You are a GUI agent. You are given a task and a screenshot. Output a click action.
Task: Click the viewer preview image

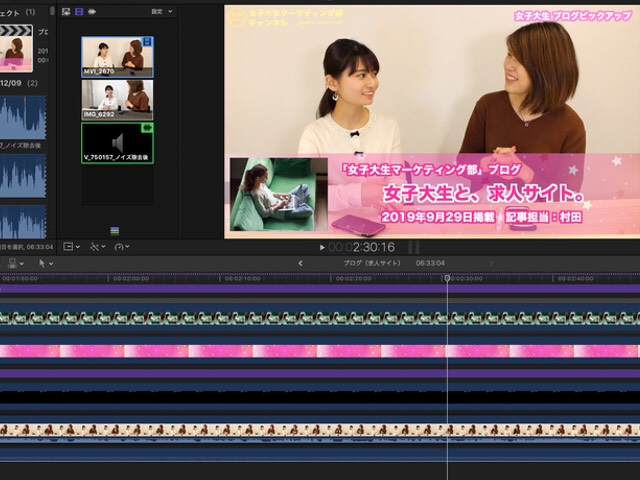tap(432, 122)
